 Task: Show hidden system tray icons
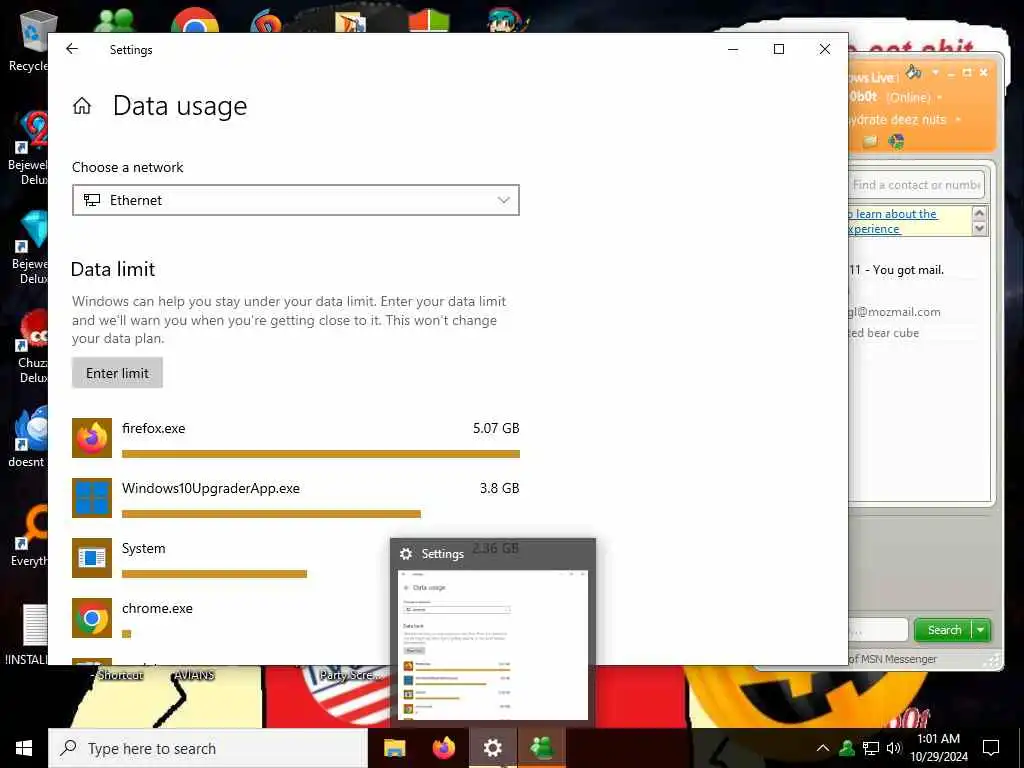point(823,748)
